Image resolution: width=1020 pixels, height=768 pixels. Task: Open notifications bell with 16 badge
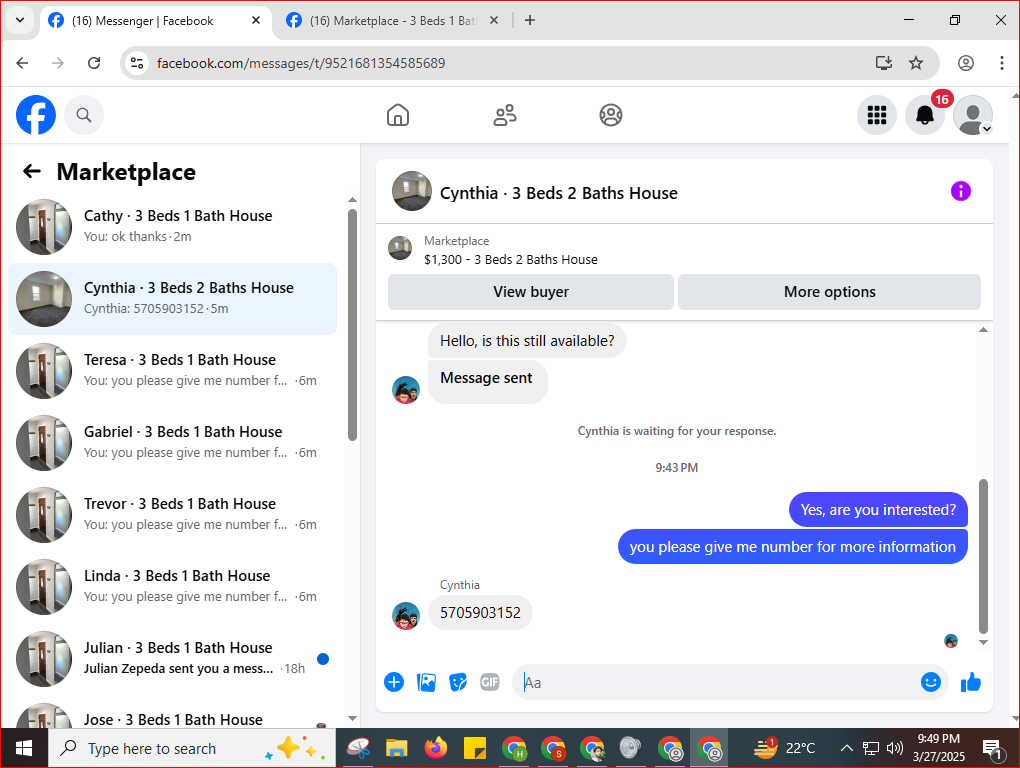[x=925, y=115]
